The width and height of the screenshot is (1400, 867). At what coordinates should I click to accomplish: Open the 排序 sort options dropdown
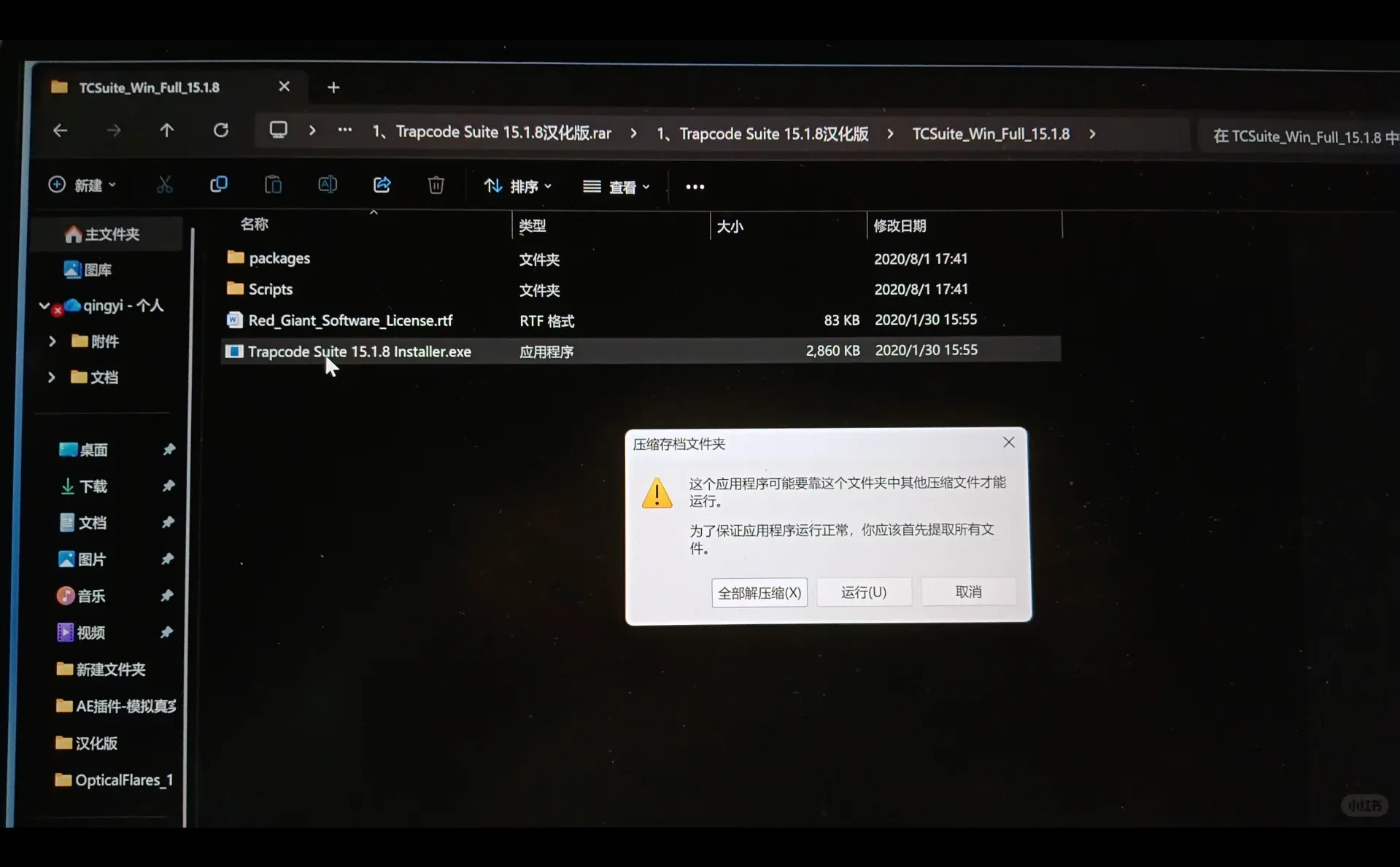[x=517, y=187]
